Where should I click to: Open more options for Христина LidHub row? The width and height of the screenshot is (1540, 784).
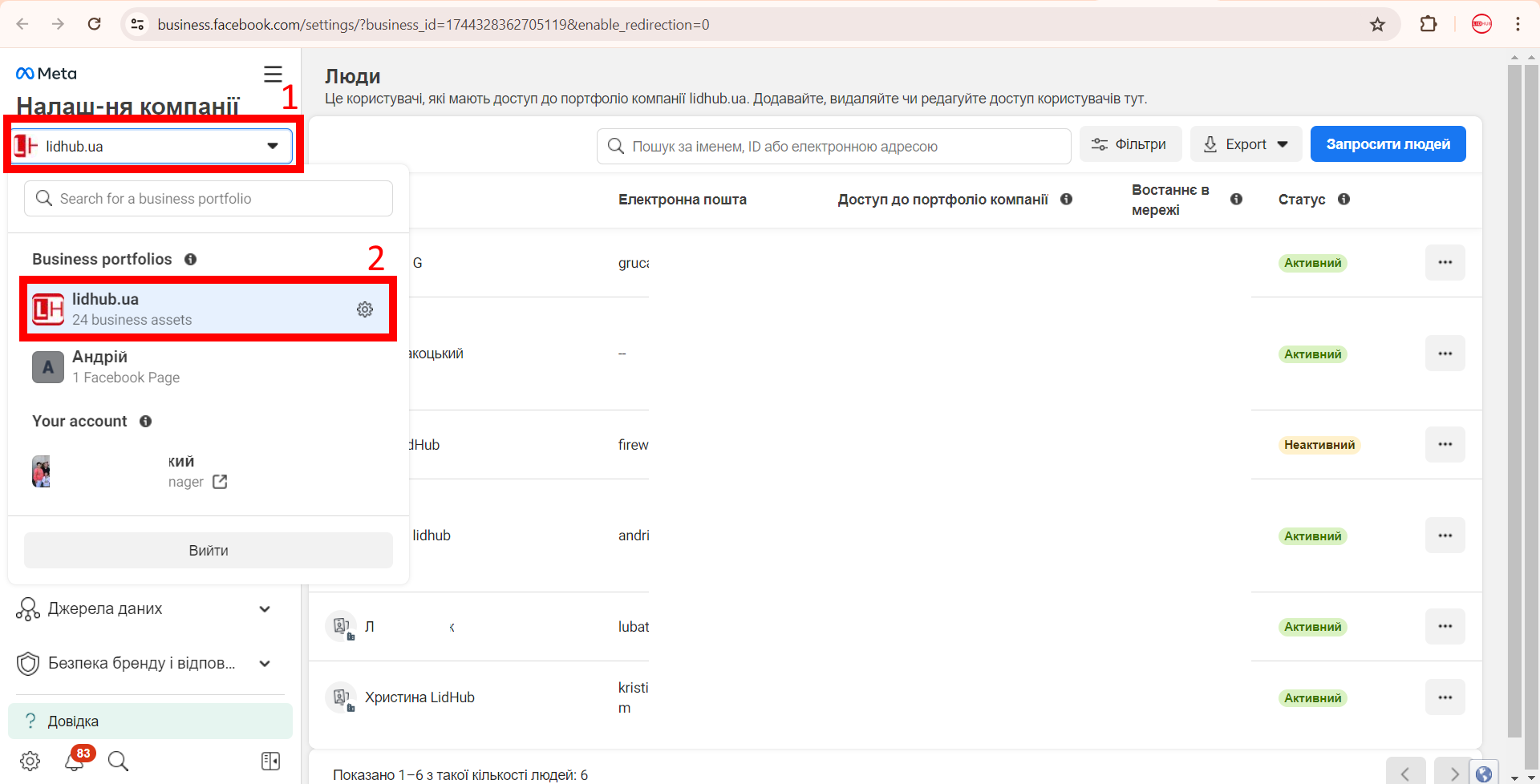pyautogui.click(x=1445, y=697)
